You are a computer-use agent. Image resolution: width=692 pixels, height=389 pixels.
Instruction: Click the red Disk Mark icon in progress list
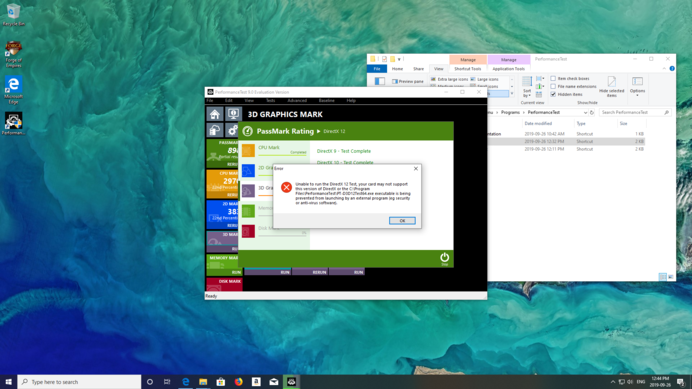click(x=248, y=231)
